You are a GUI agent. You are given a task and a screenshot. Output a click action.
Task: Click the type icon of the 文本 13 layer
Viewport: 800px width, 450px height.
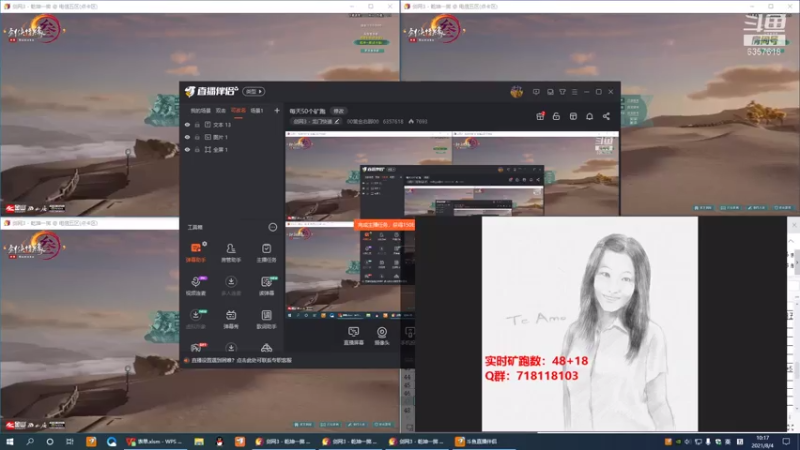point(208,124)
